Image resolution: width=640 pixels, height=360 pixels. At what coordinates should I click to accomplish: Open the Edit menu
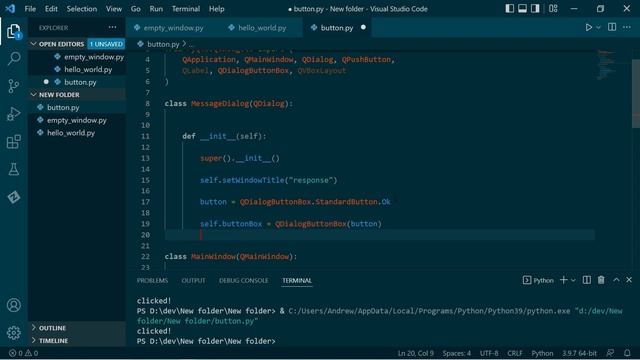(x=51, y=9)
